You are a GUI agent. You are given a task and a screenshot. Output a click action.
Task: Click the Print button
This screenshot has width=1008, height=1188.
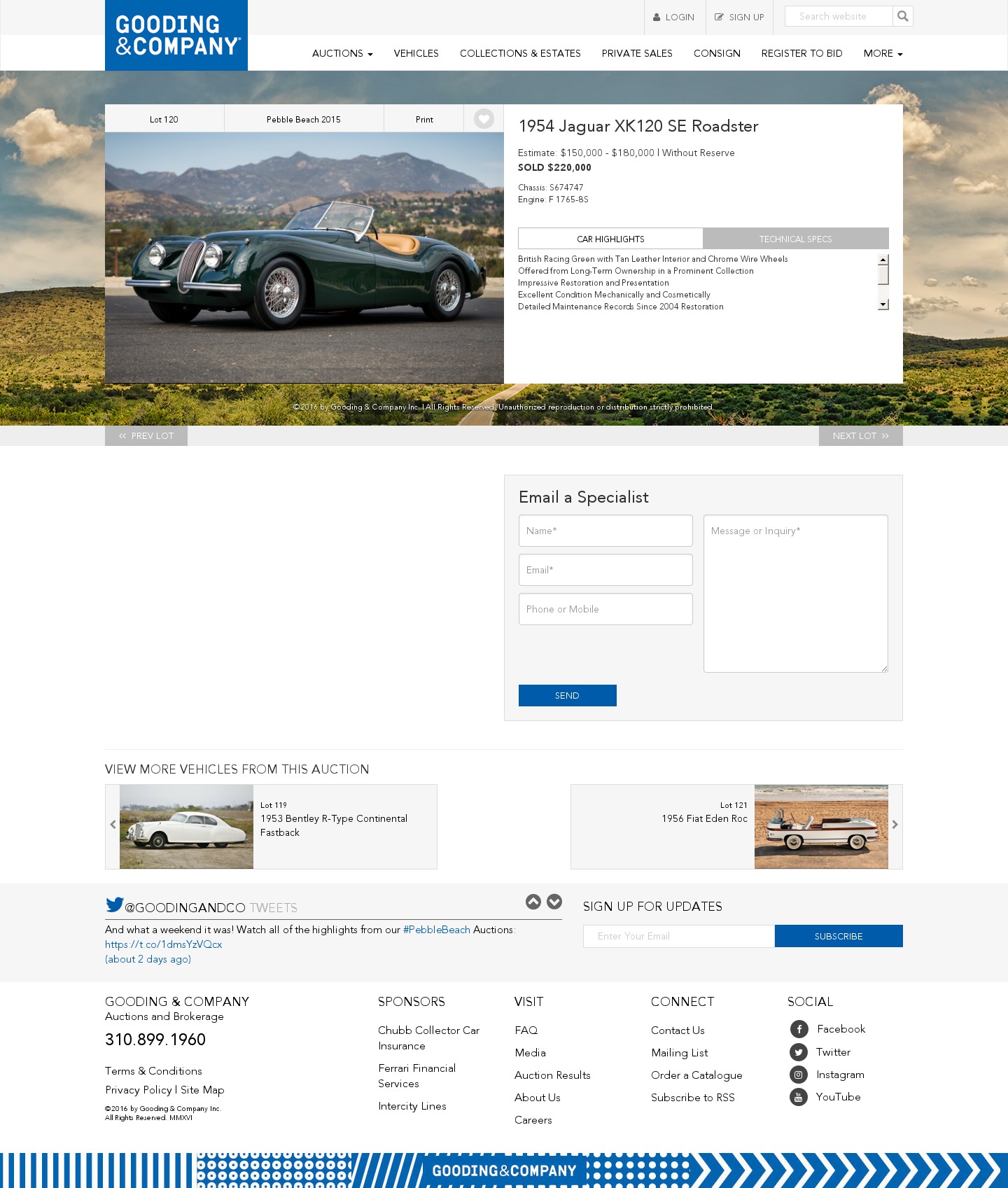click(424, 120)
